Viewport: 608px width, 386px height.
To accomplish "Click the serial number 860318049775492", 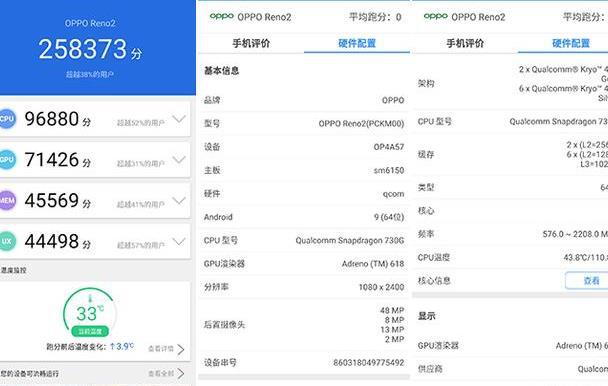I will (368, 362).
